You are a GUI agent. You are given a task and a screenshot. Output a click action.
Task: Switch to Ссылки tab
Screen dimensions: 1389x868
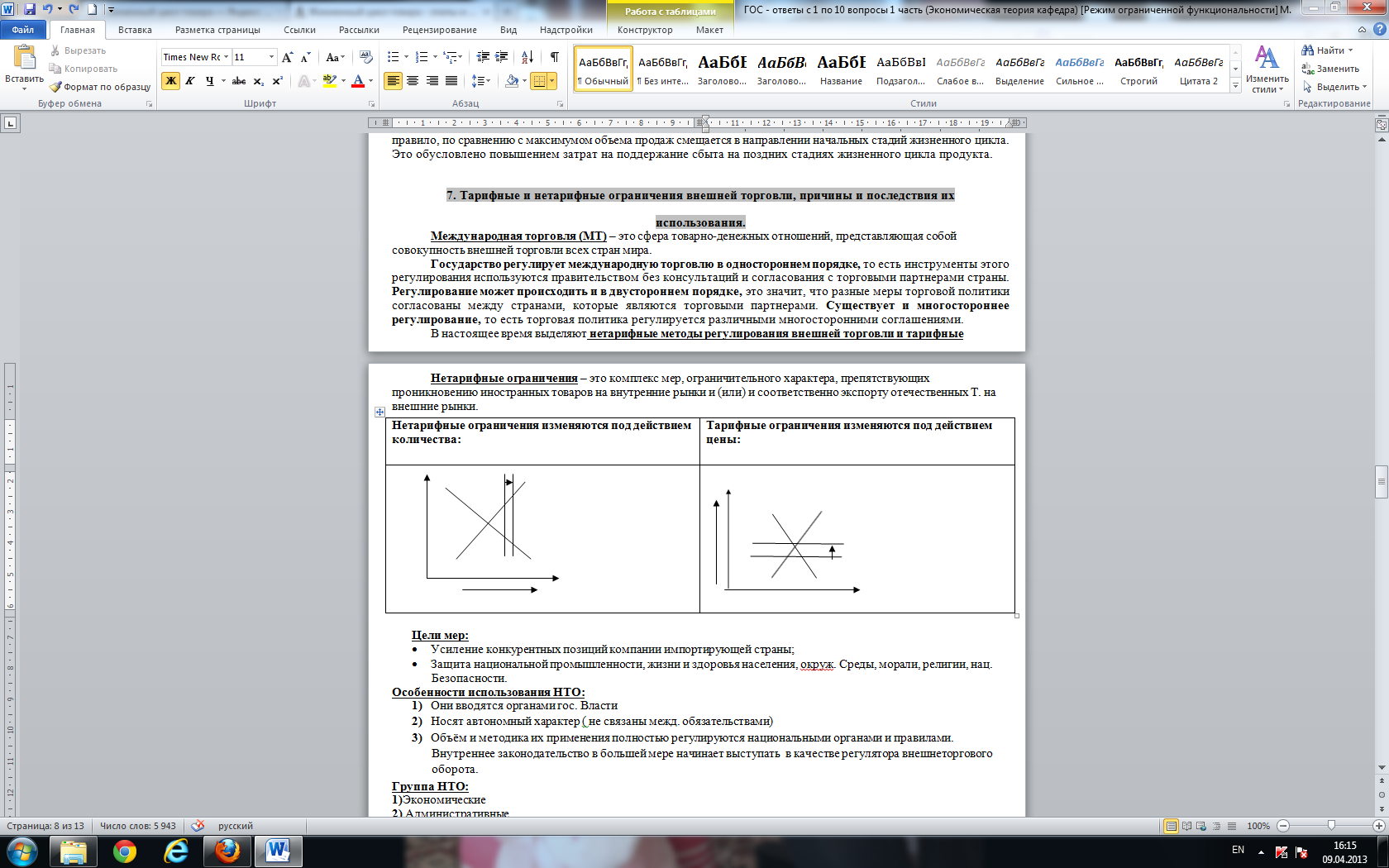tap(299, 30)
